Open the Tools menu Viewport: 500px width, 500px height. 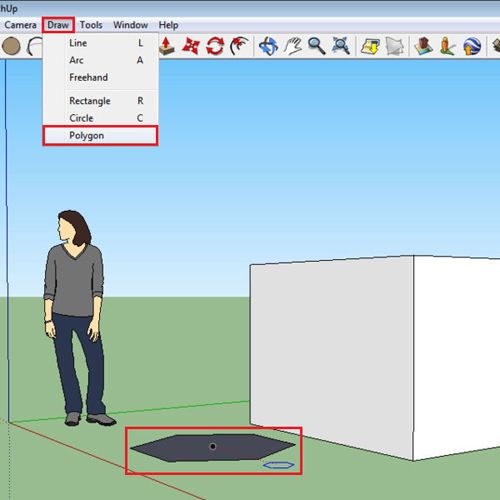(x=91, y=25)
